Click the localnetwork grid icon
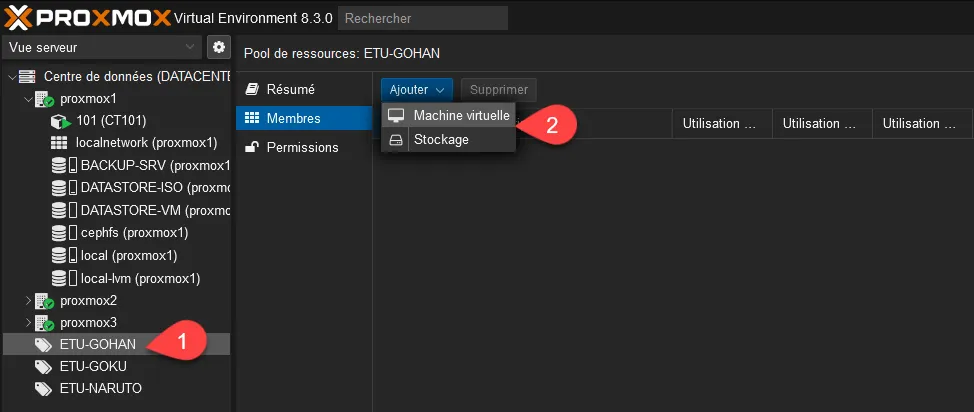Viewport: 974px width, 412px height. pos(58,143)
